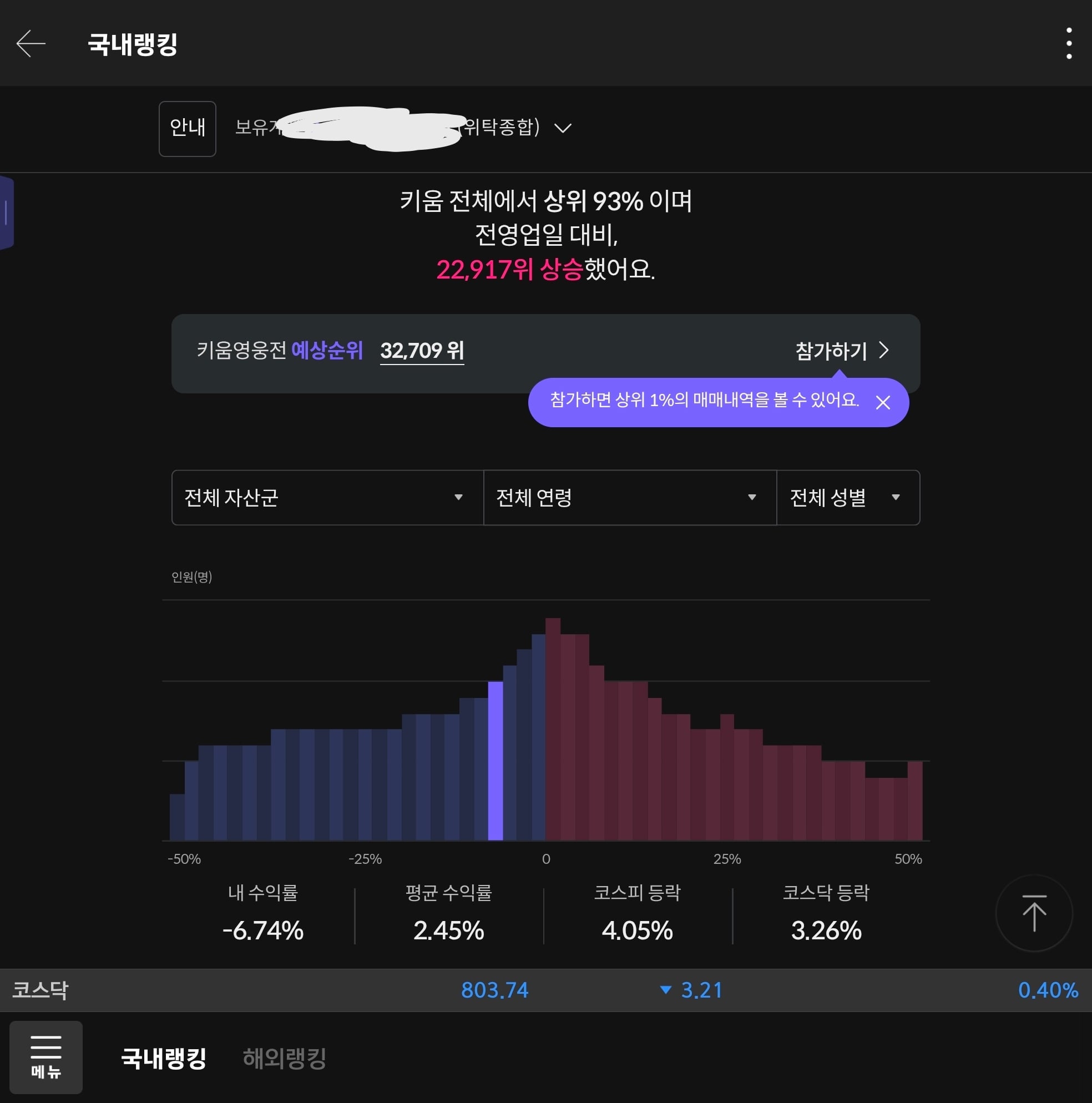This screenshot has height=1103, width=1092.
Task: Click the 코스닥 등락 3.26% value
Action: coord(826,930)
